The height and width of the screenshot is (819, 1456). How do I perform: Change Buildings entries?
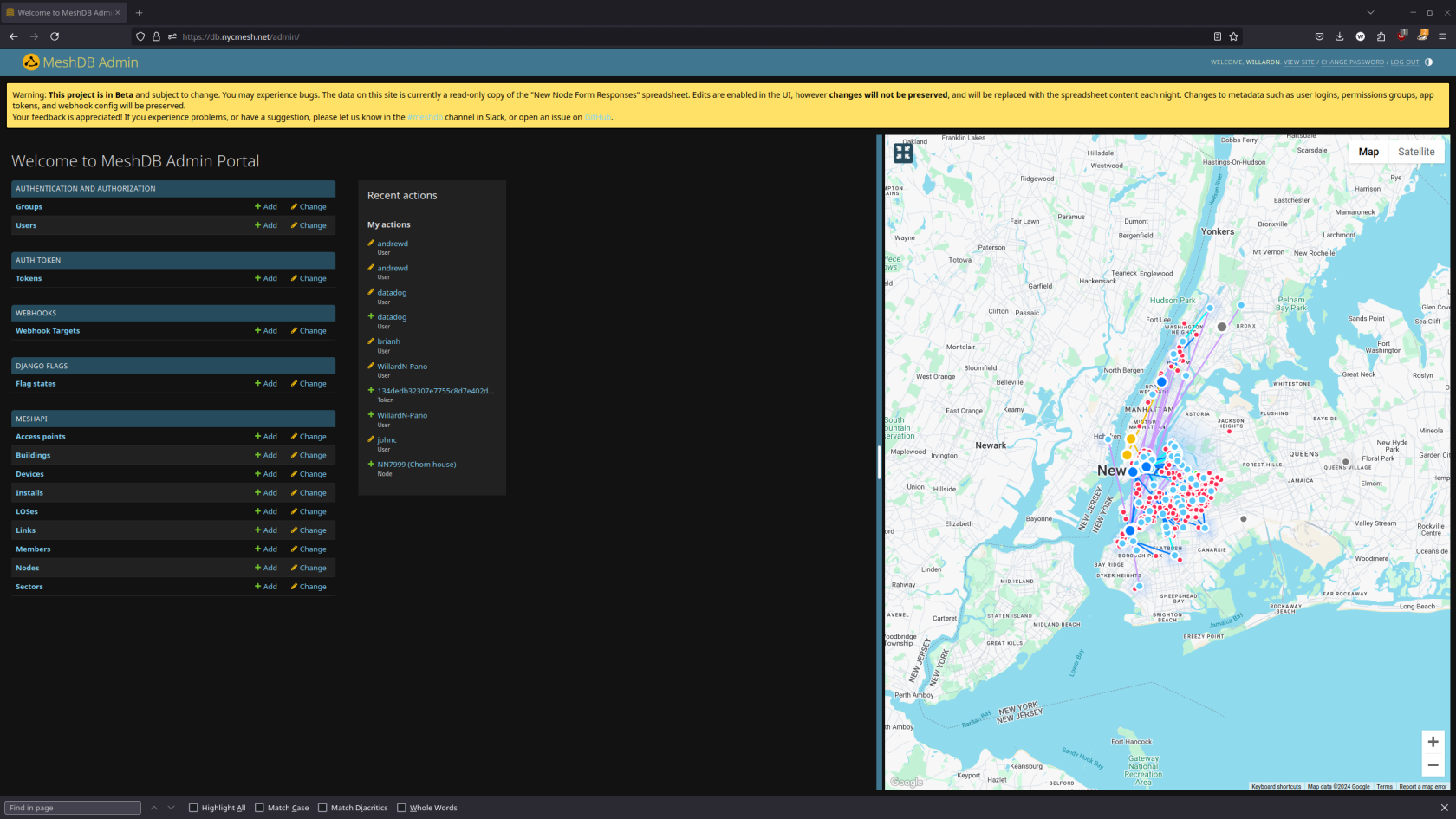click(309, 456)
